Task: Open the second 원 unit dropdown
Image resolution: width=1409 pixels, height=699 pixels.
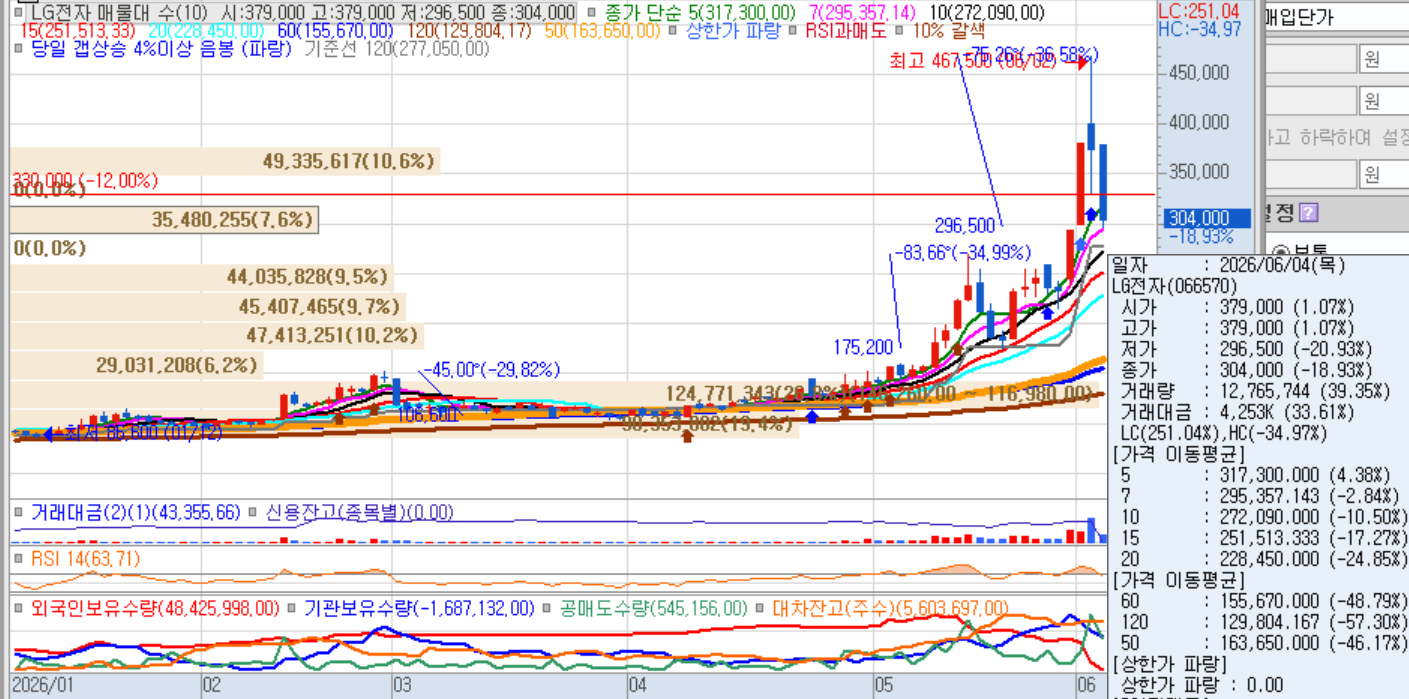Action: pyautogui.click(x=1383, y=101)
